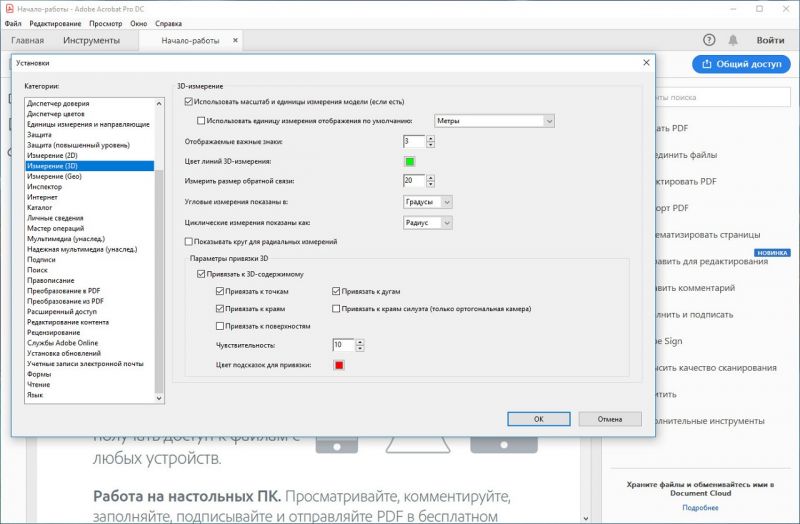
Task: Untick the Привязать к дугам checkbox
Action: pyautogui.click(x=336, y=291)
